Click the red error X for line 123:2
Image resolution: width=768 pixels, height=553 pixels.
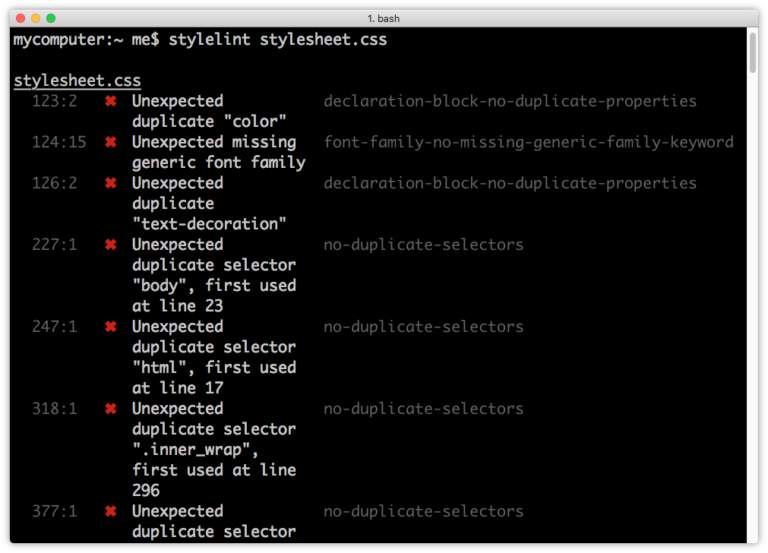111,101
